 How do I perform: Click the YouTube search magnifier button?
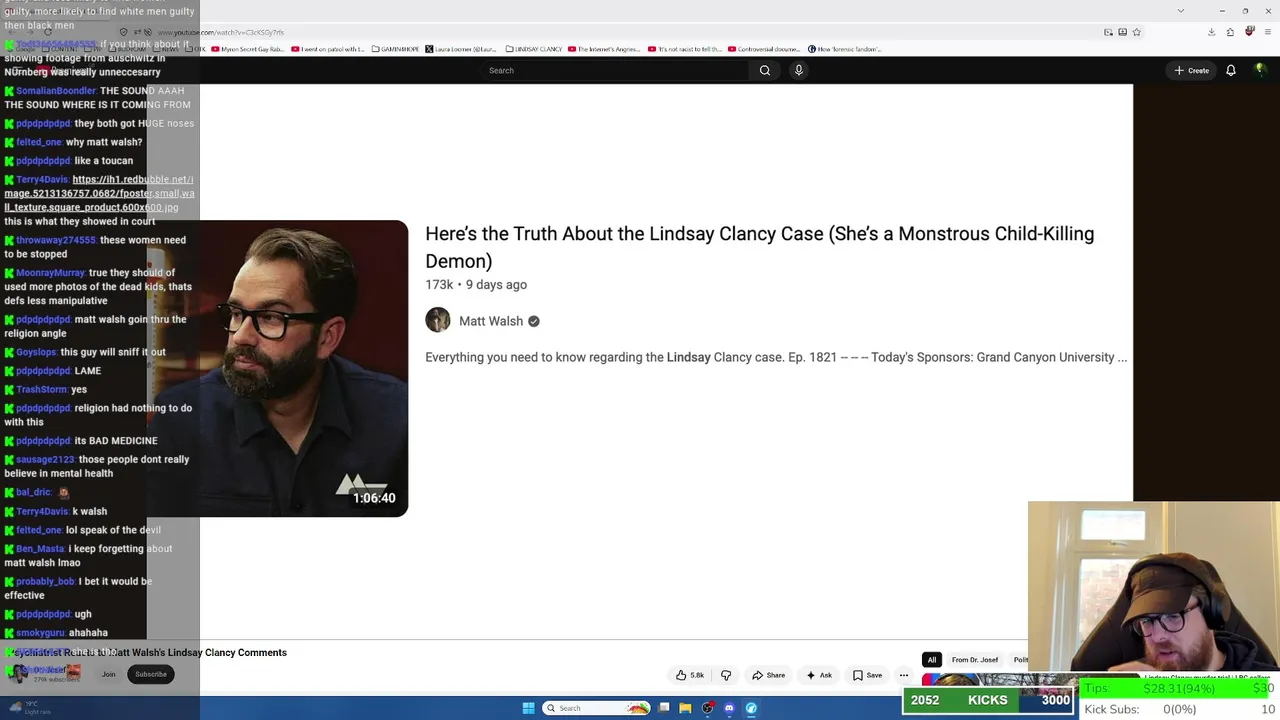point(765,70)
